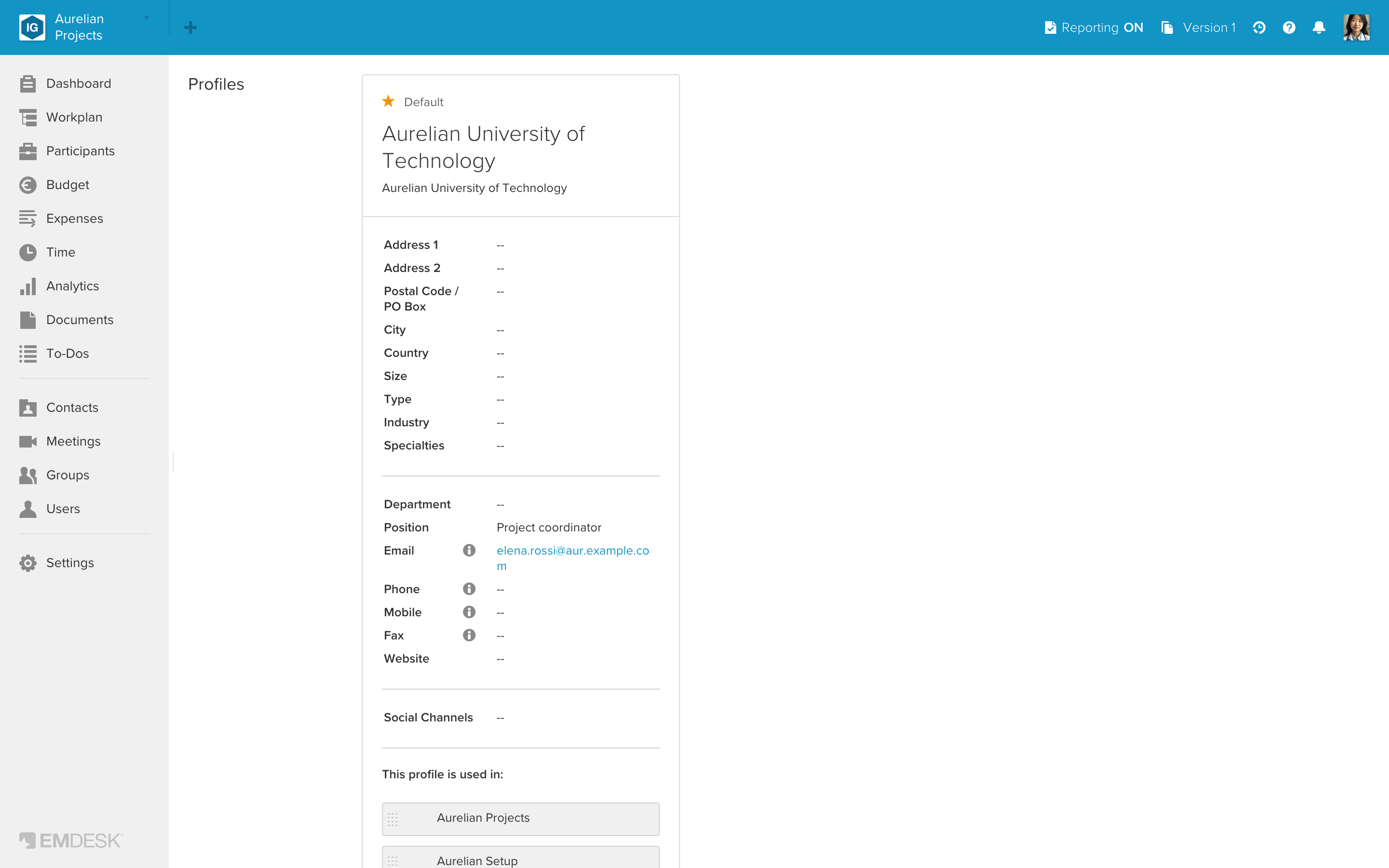The image size is (1389, 868).
Task: Open the Aurelian Projects profile usage row
Action: 520,819
